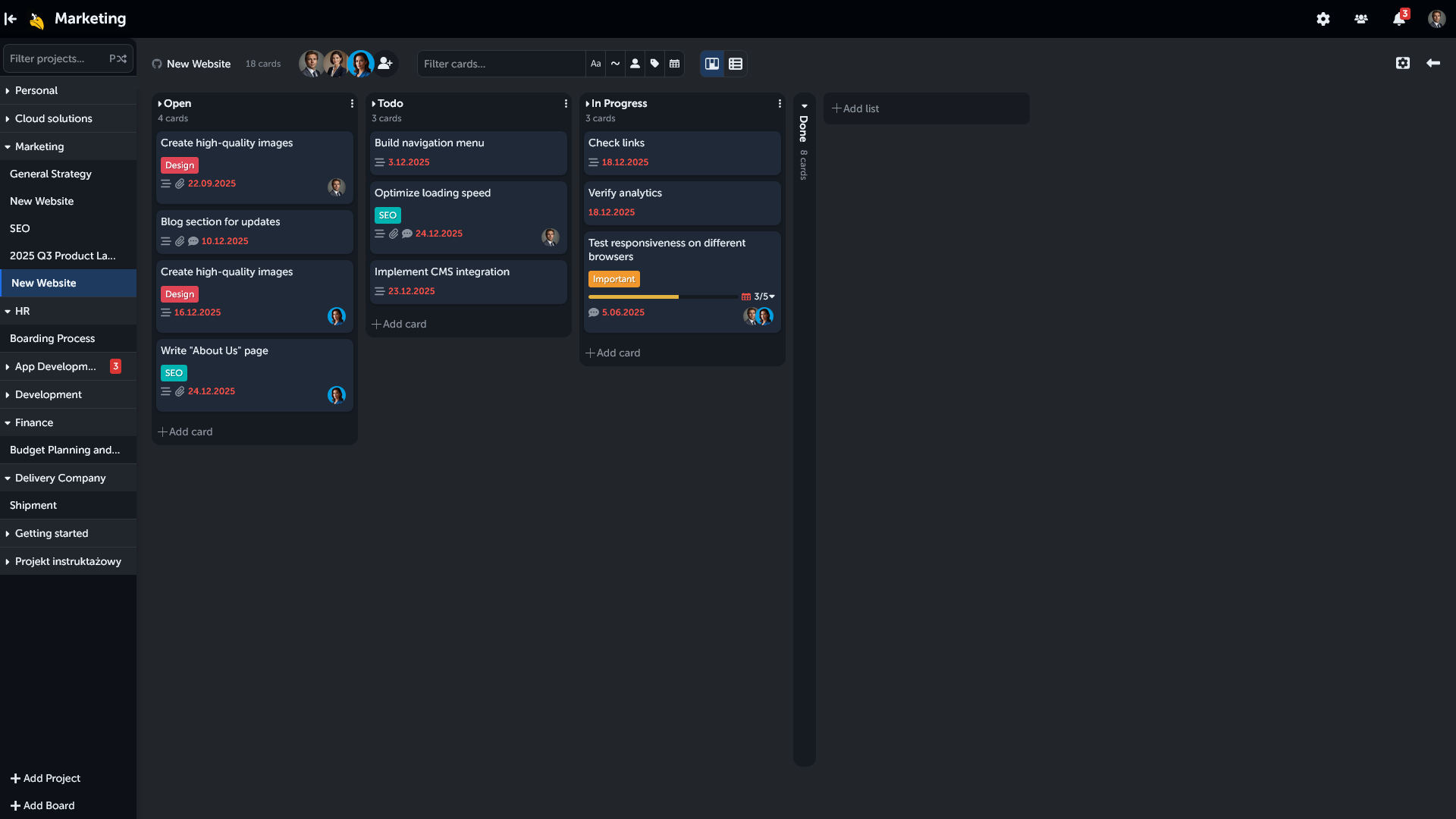Collapse the Marketing project group

[x=8, y=146]
